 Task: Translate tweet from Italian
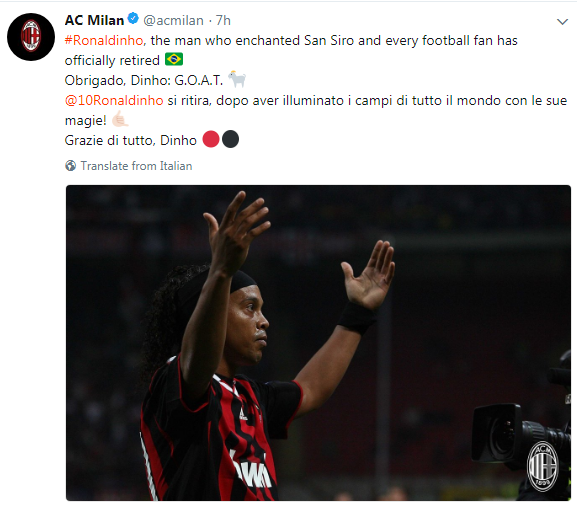tap(136, 166)
